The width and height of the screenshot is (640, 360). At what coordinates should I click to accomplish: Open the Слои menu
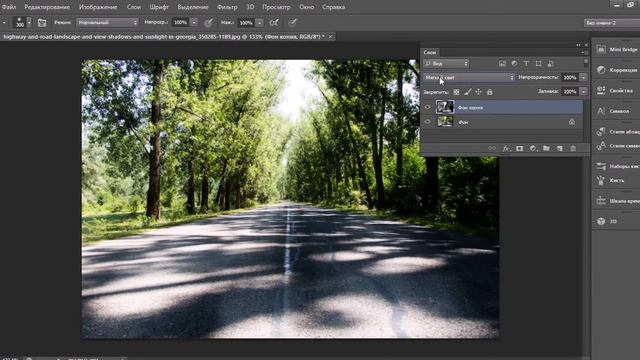click(x=133, y=7)
